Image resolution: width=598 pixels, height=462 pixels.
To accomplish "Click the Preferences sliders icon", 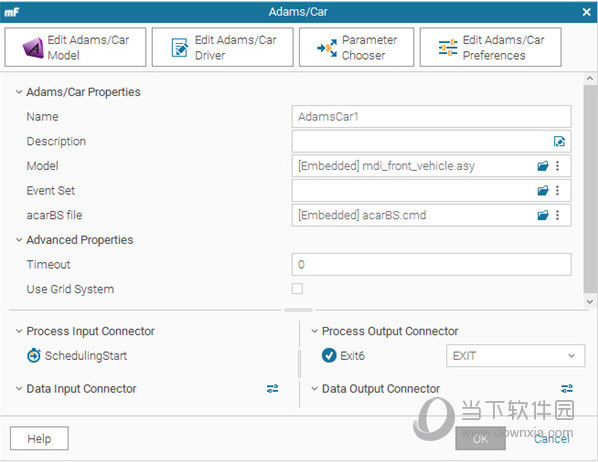I will (448, 48).
